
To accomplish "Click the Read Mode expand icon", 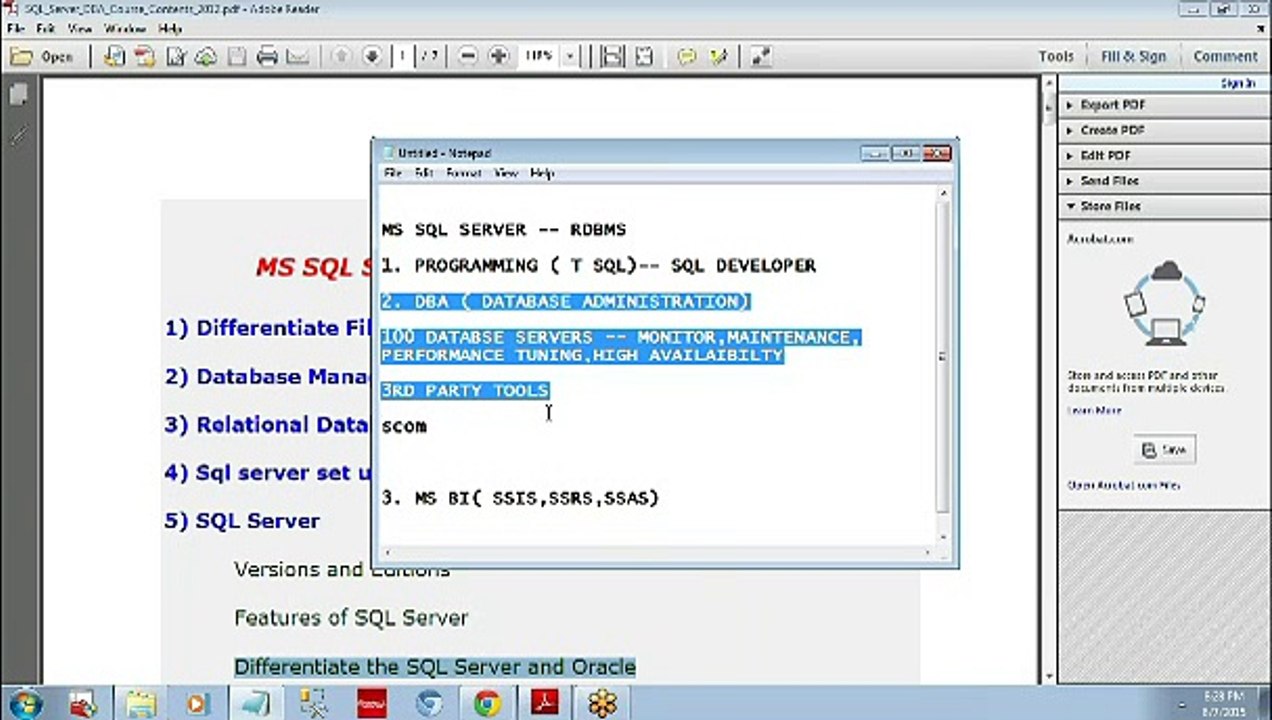I will pyautogui.click(x=760, y=57).
